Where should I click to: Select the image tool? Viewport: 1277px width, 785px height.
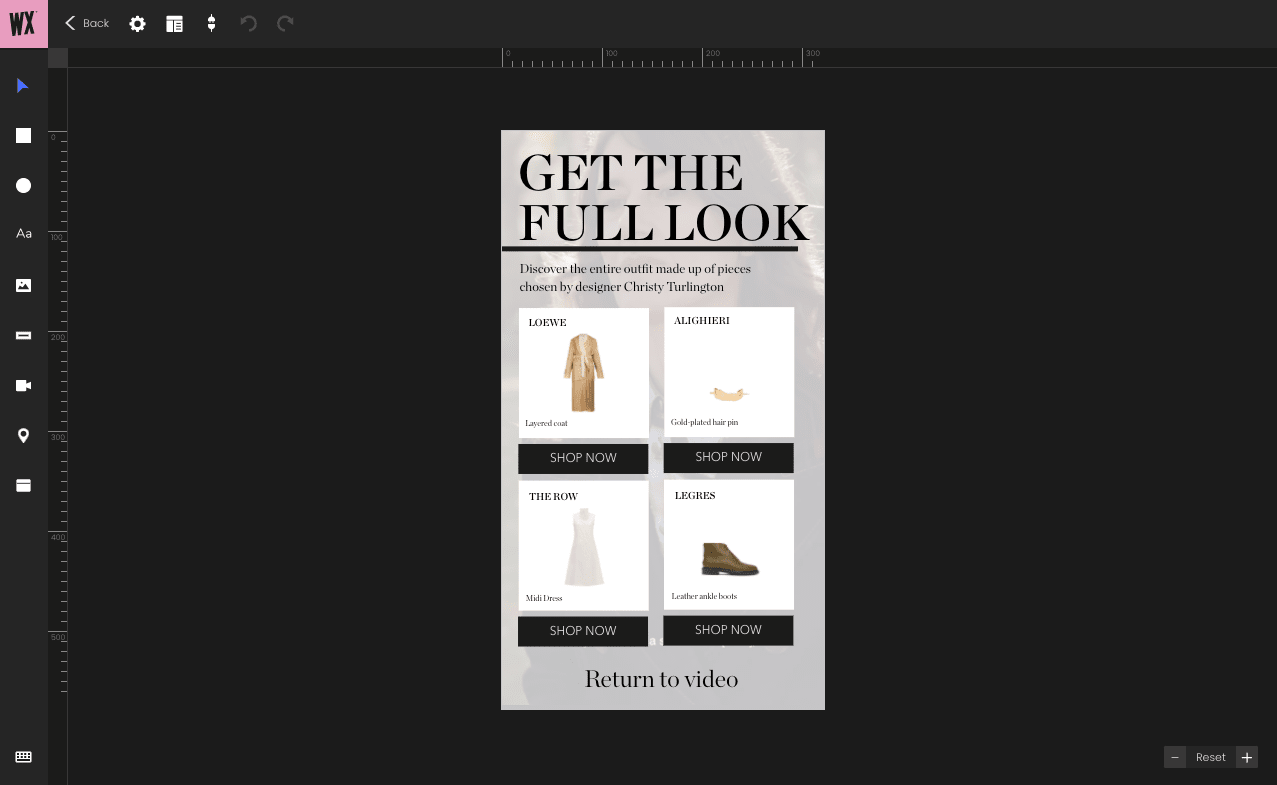[x=24, y=286]
